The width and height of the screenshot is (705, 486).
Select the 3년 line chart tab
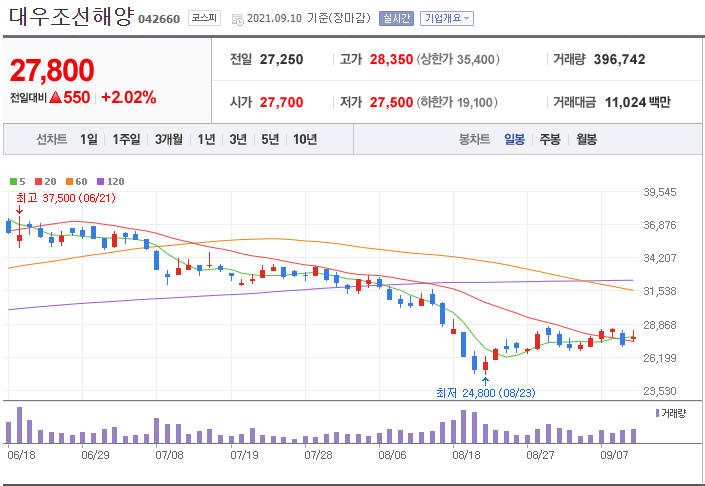[238, 139]
